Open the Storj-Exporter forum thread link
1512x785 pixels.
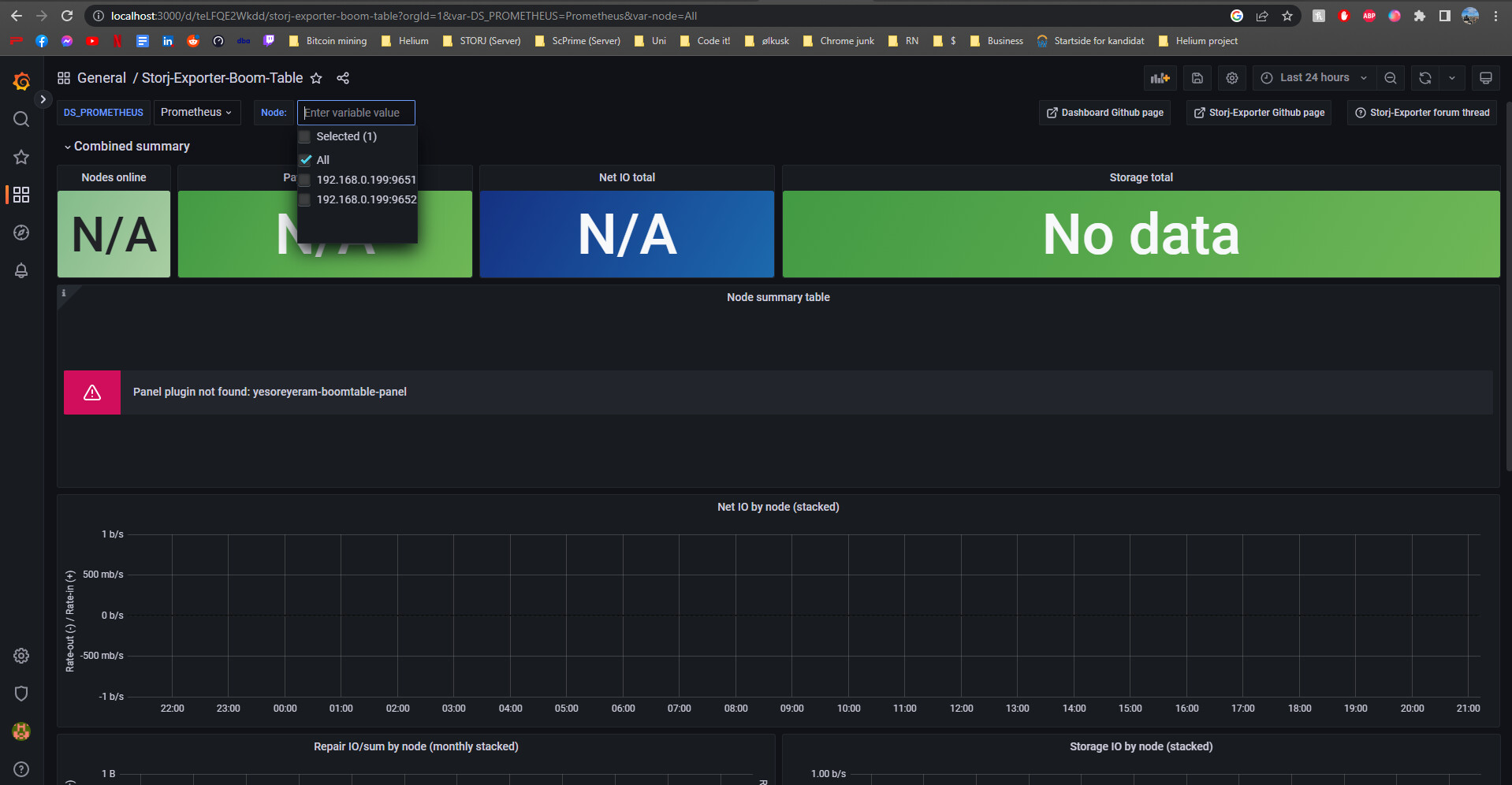point(1421,113)
